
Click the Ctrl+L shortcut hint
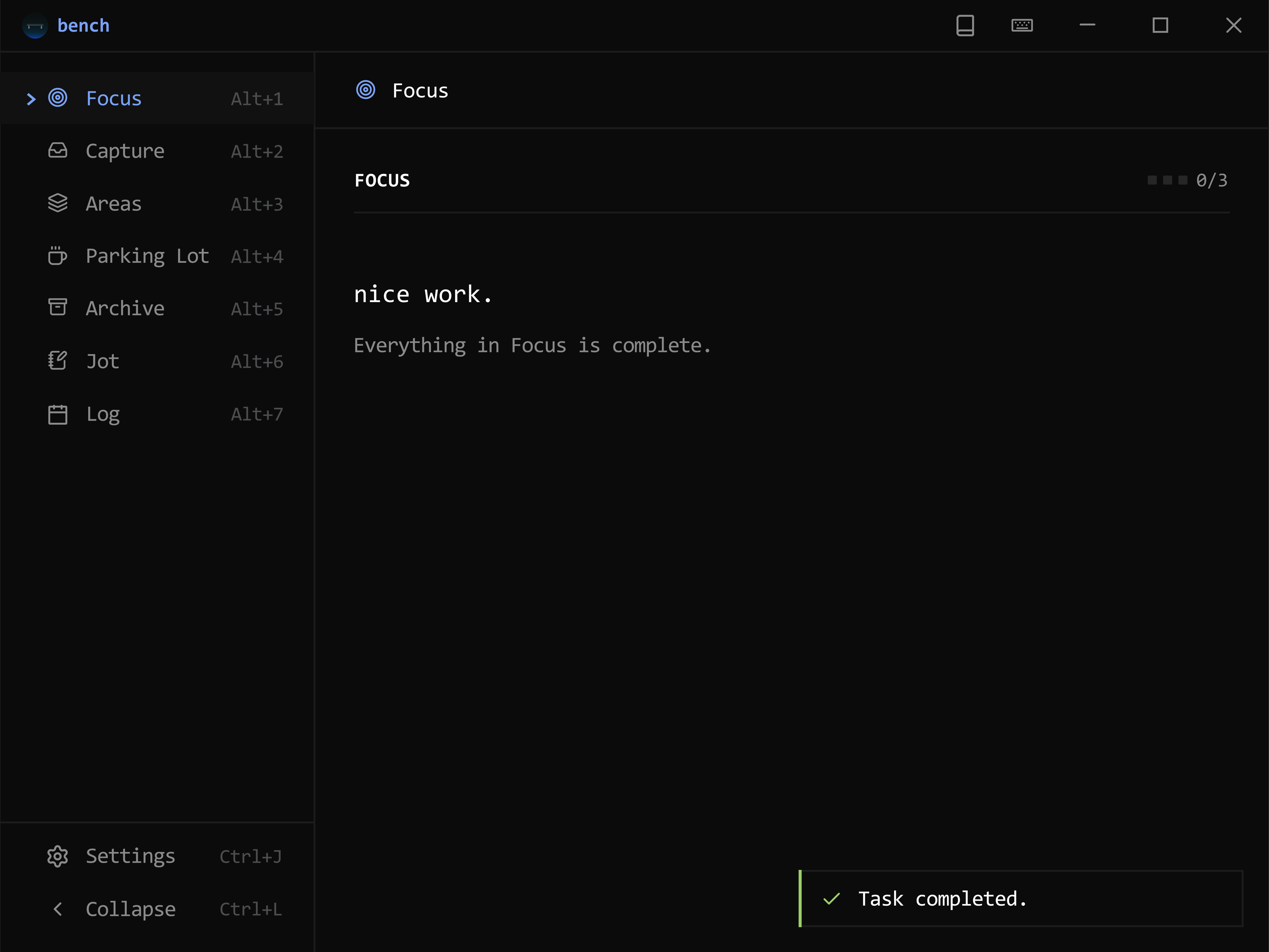251,910
